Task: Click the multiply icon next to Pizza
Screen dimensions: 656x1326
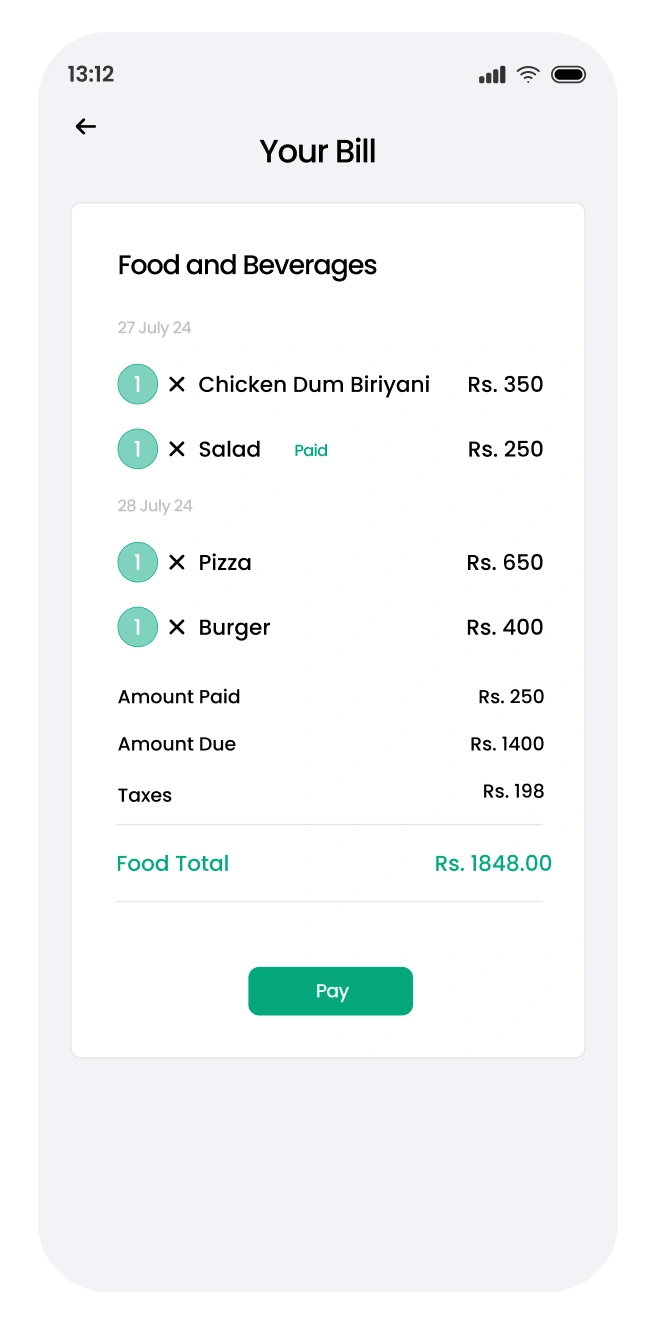Action: tap(177, 562)
